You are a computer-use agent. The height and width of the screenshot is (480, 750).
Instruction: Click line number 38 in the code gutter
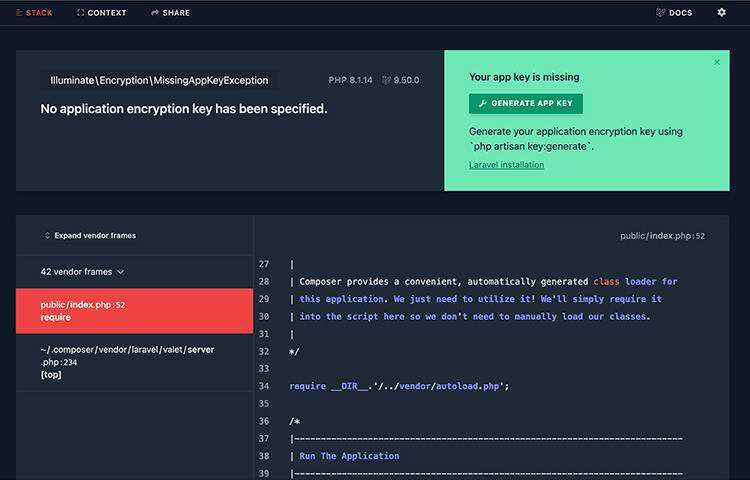pos(264,456)
